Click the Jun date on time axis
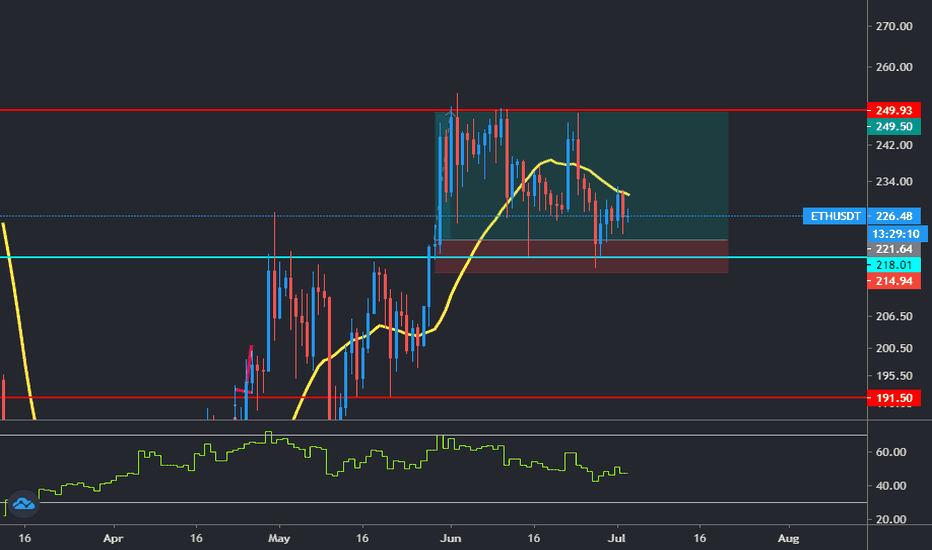Screen dimensions: 932x550 451,539
